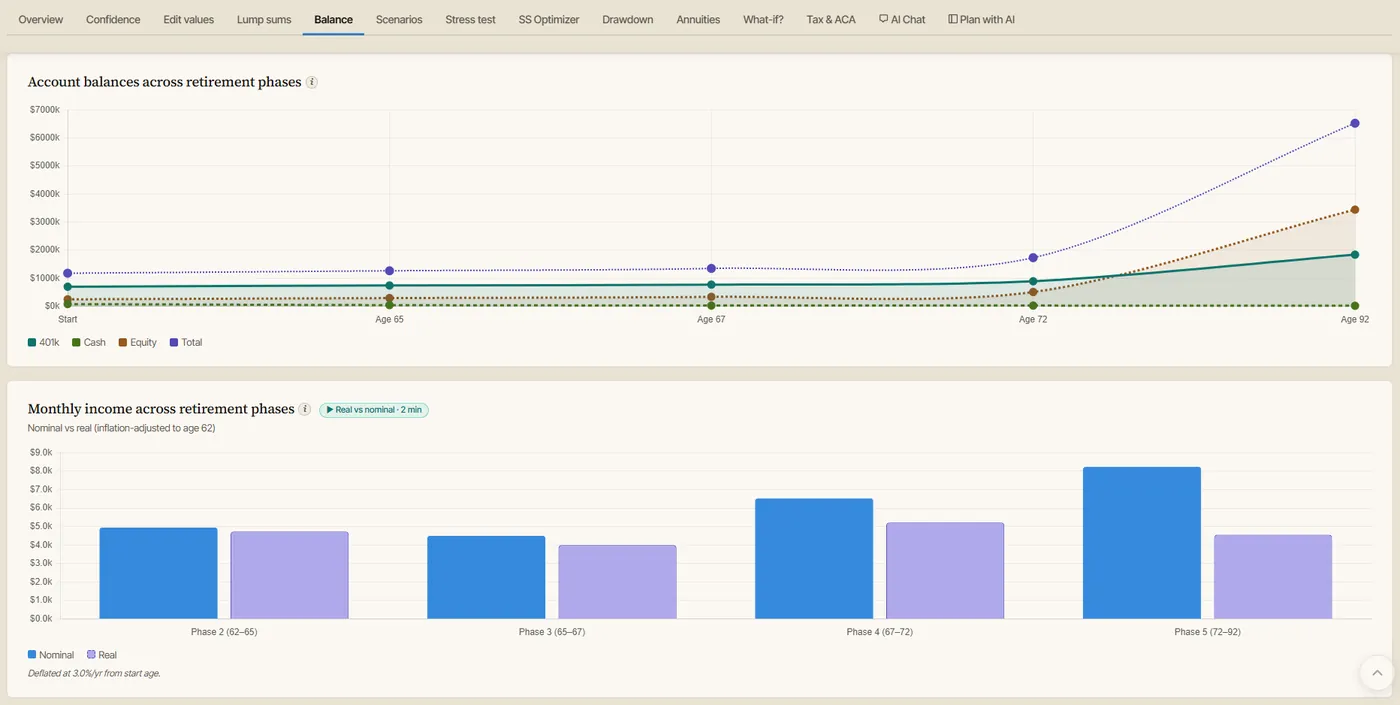Click the Total data point at Age 67

coord(711,268)
